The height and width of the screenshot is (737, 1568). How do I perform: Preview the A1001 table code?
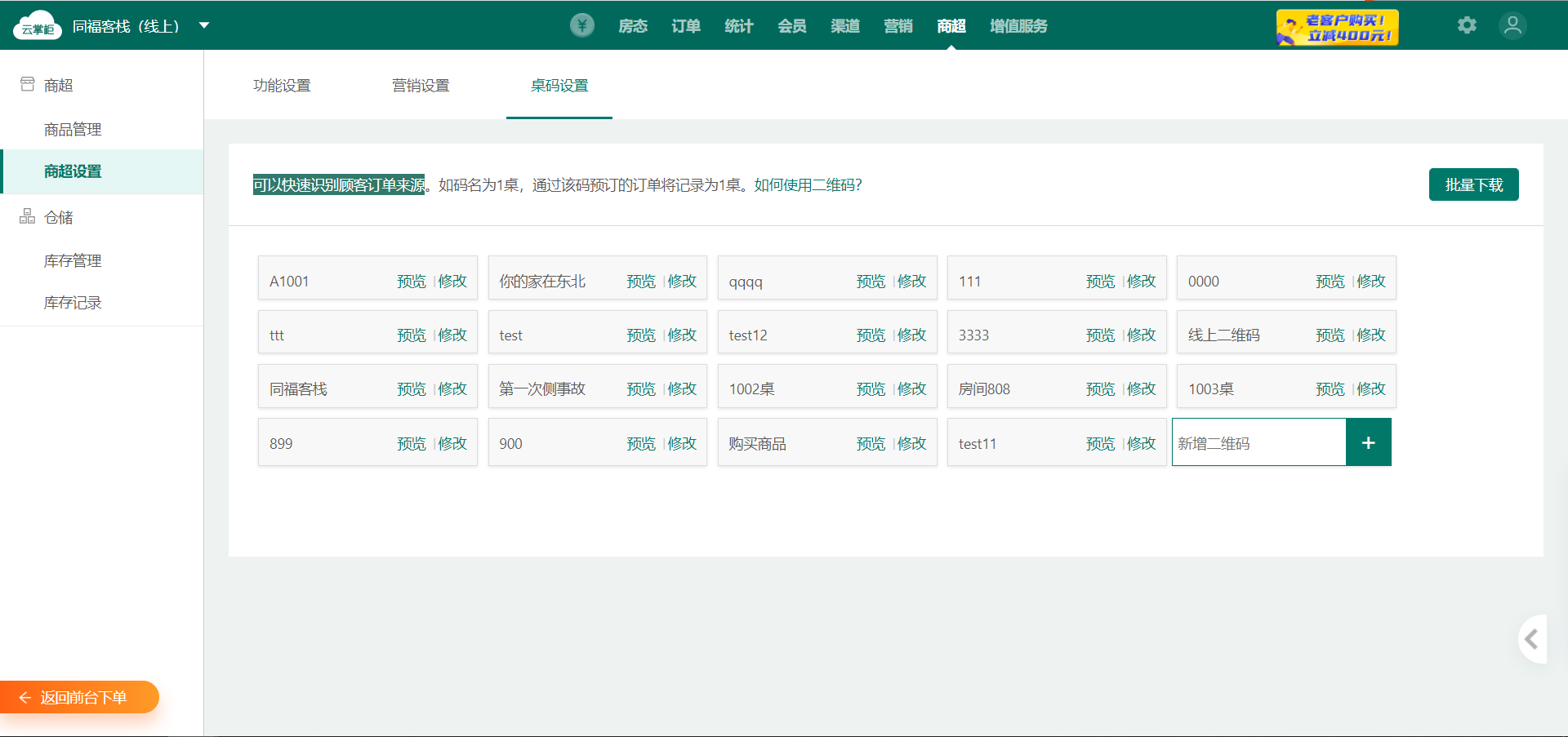point(411,281)
